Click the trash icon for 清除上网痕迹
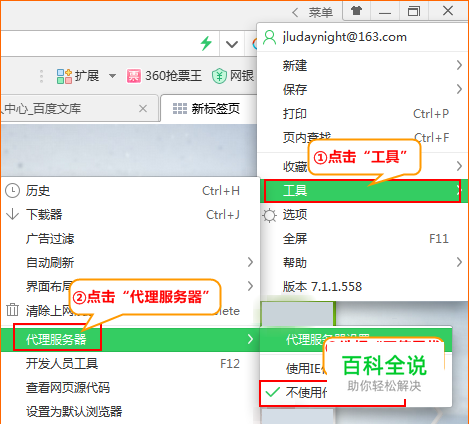Image resolution: width=469 pixels, height=424 pixels. click(x=12, y=310)
